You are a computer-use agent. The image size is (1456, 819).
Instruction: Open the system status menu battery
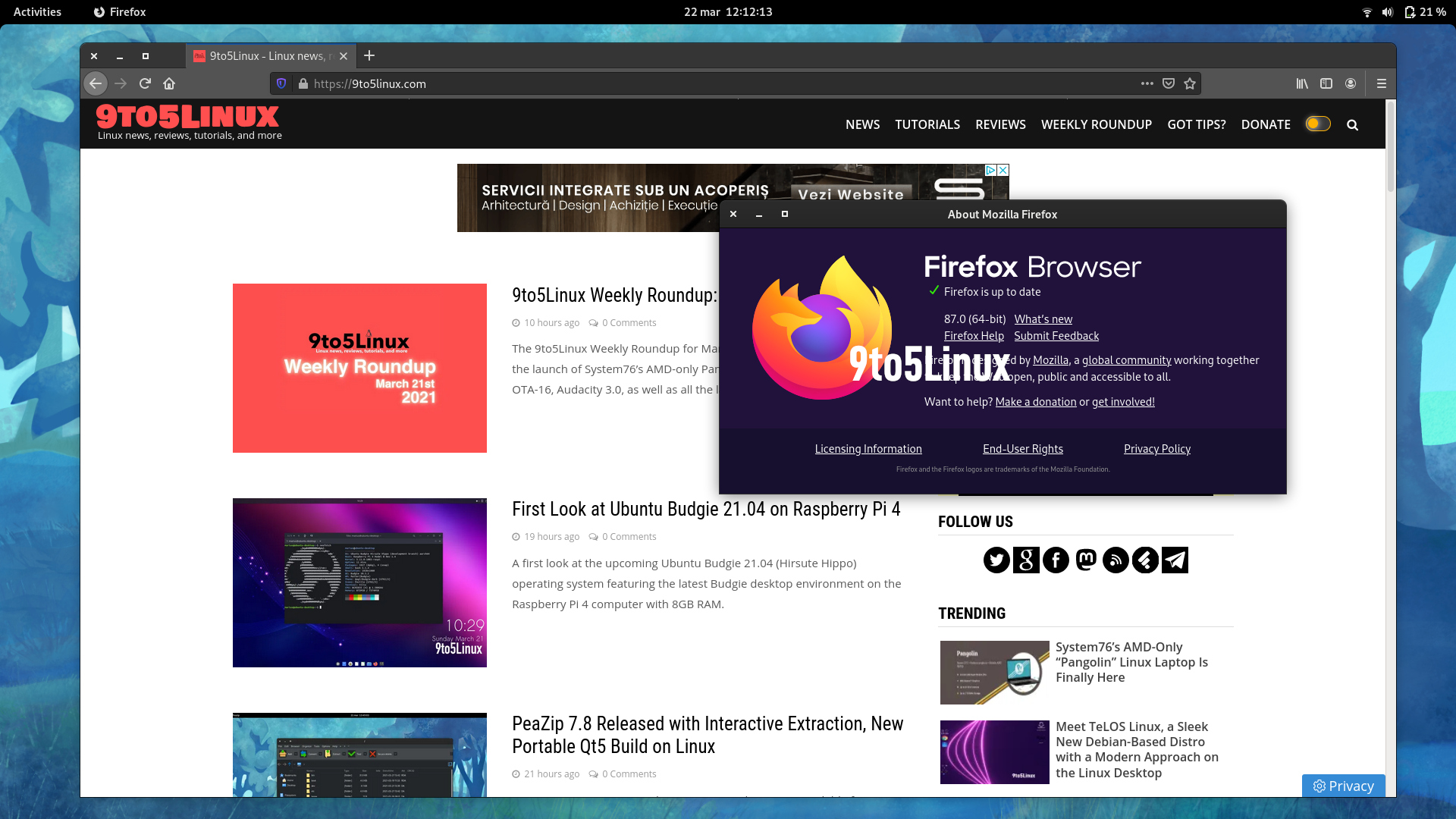[1409, 12]
